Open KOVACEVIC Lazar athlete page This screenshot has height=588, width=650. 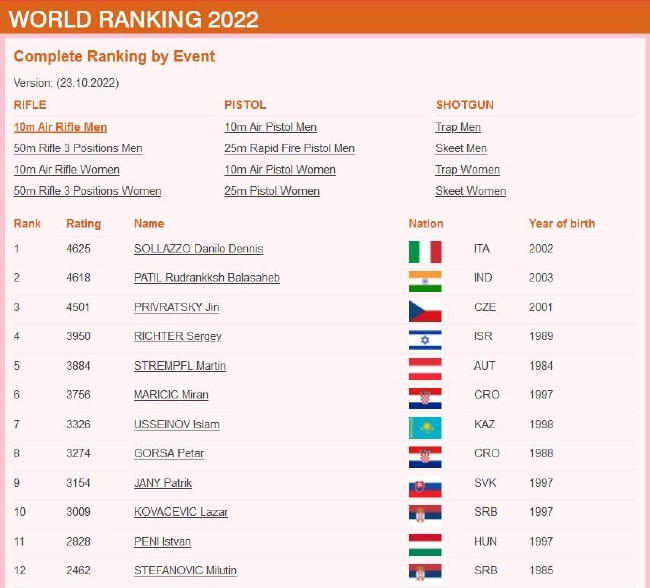coord(181,512)
